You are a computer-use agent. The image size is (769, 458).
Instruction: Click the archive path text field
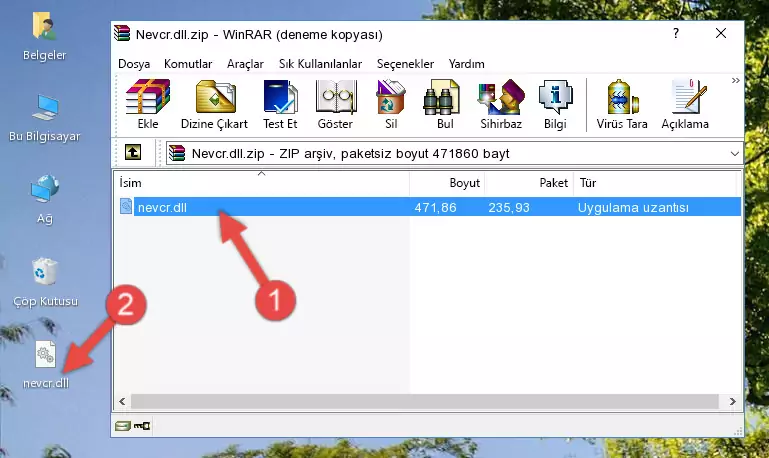[454, 153]
